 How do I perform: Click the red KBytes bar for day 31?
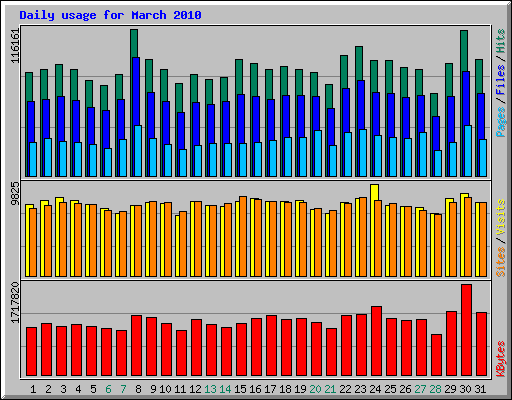tap(481, 344)
